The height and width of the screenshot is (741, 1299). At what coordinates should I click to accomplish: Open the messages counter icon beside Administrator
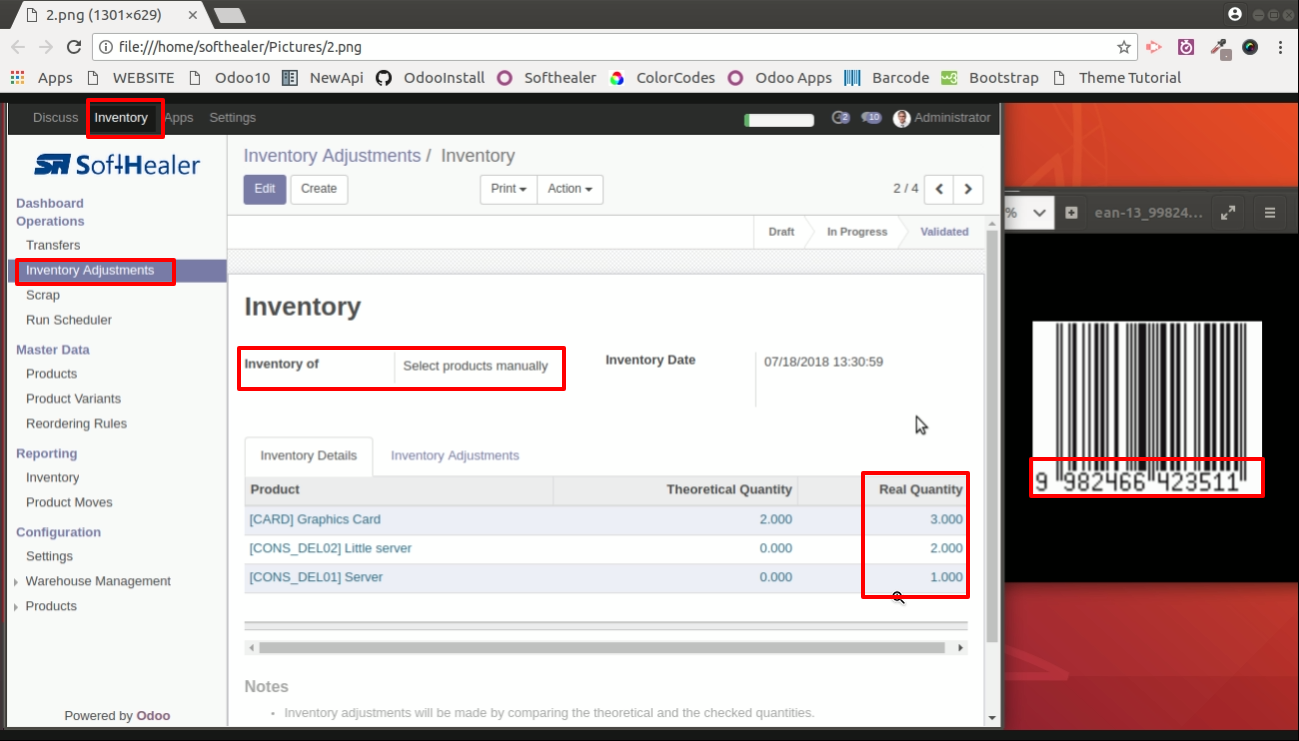[x=872, y=118]
